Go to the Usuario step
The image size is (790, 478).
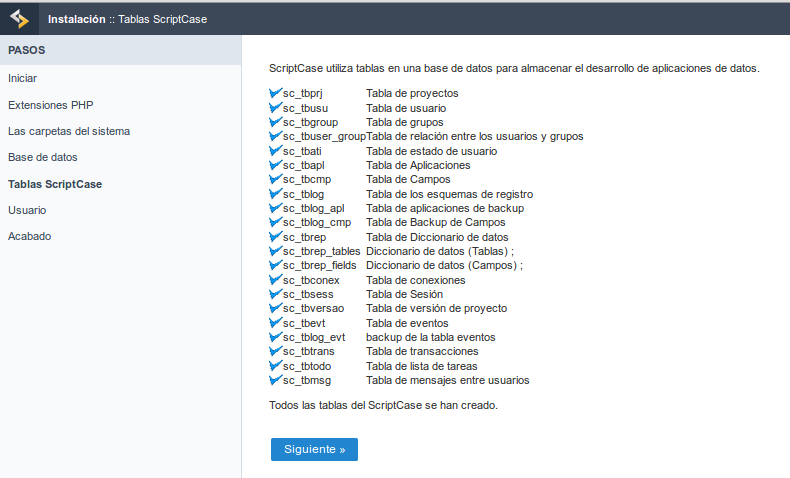(27, 210)
